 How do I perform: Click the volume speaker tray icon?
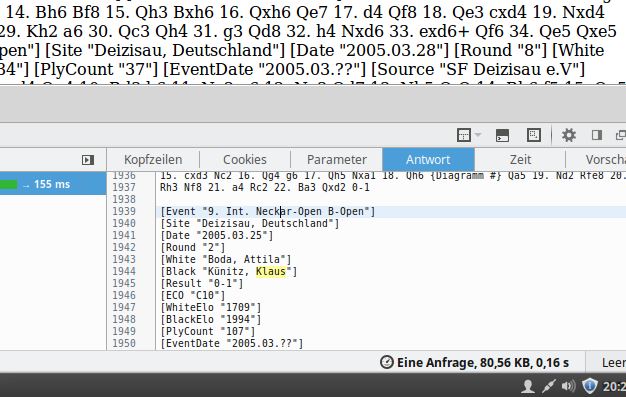568,386
